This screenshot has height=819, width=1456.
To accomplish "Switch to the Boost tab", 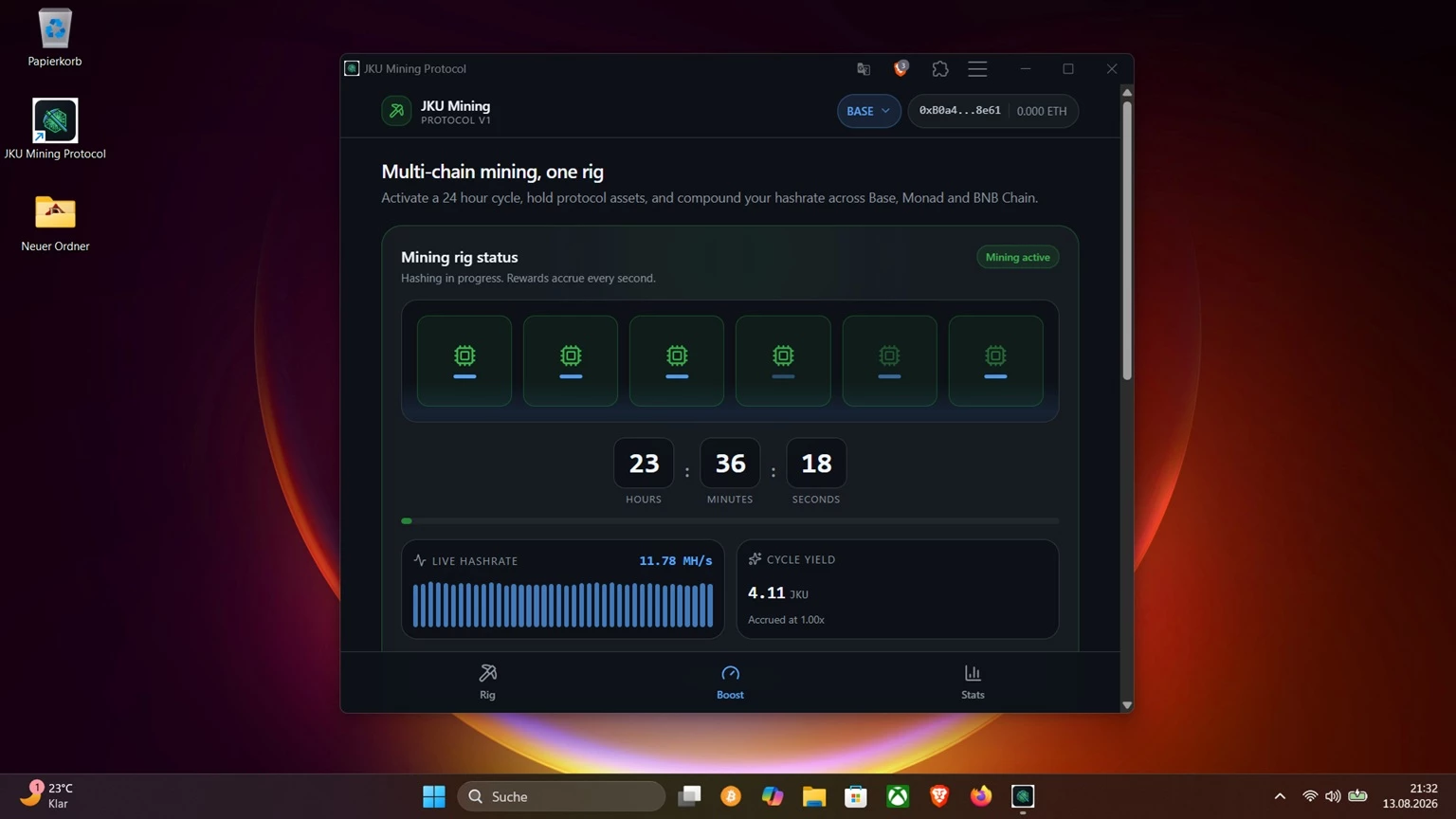I will pos(730,682).
